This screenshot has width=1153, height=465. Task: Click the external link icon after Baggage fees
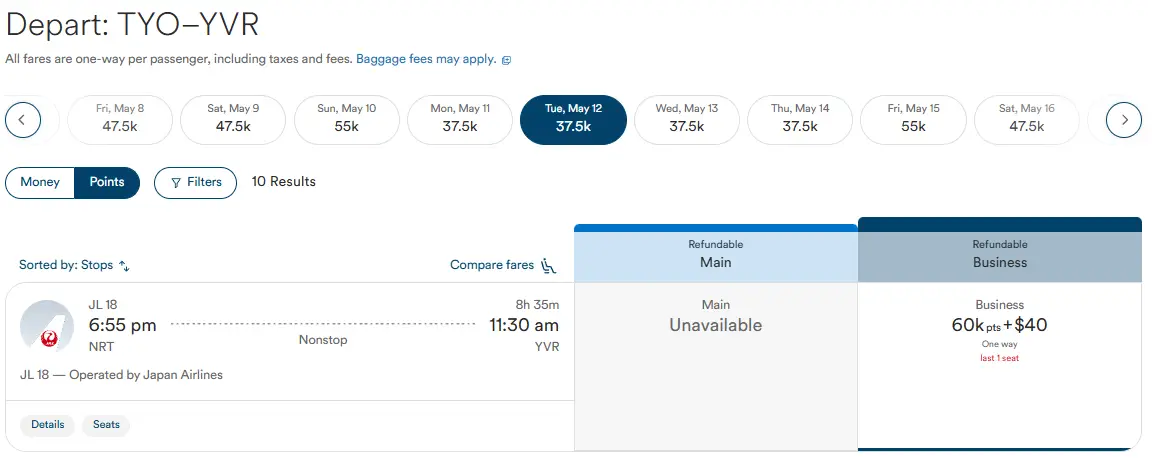[506, 60]
